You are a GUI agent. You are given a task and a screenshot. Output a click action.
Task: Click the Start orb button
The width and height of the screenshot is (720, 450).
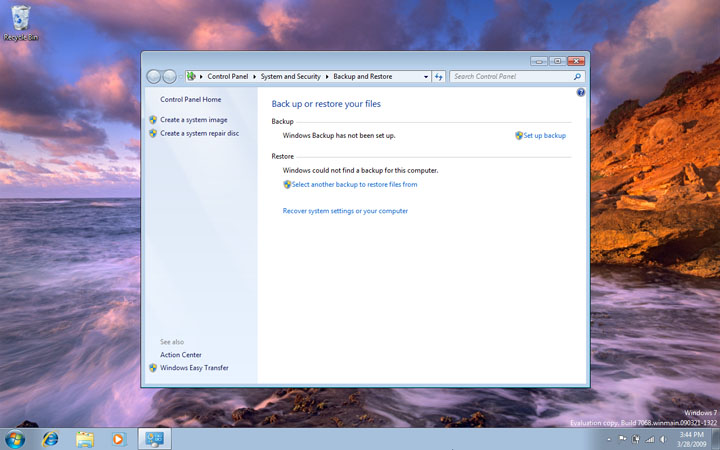pos(15,438)
